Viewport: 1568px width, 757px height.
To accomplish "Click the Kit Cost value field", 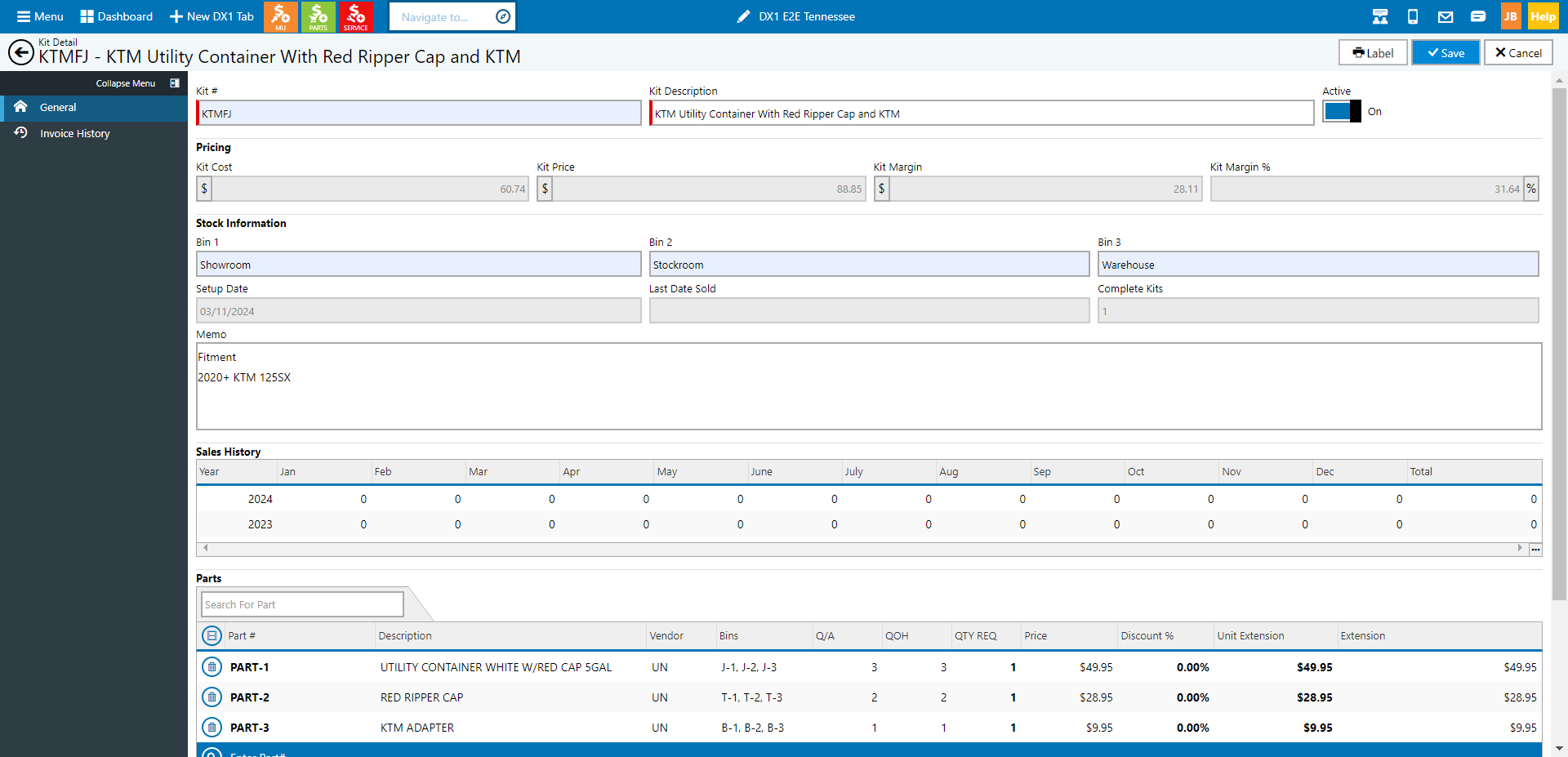I will (x=370, y=189).
